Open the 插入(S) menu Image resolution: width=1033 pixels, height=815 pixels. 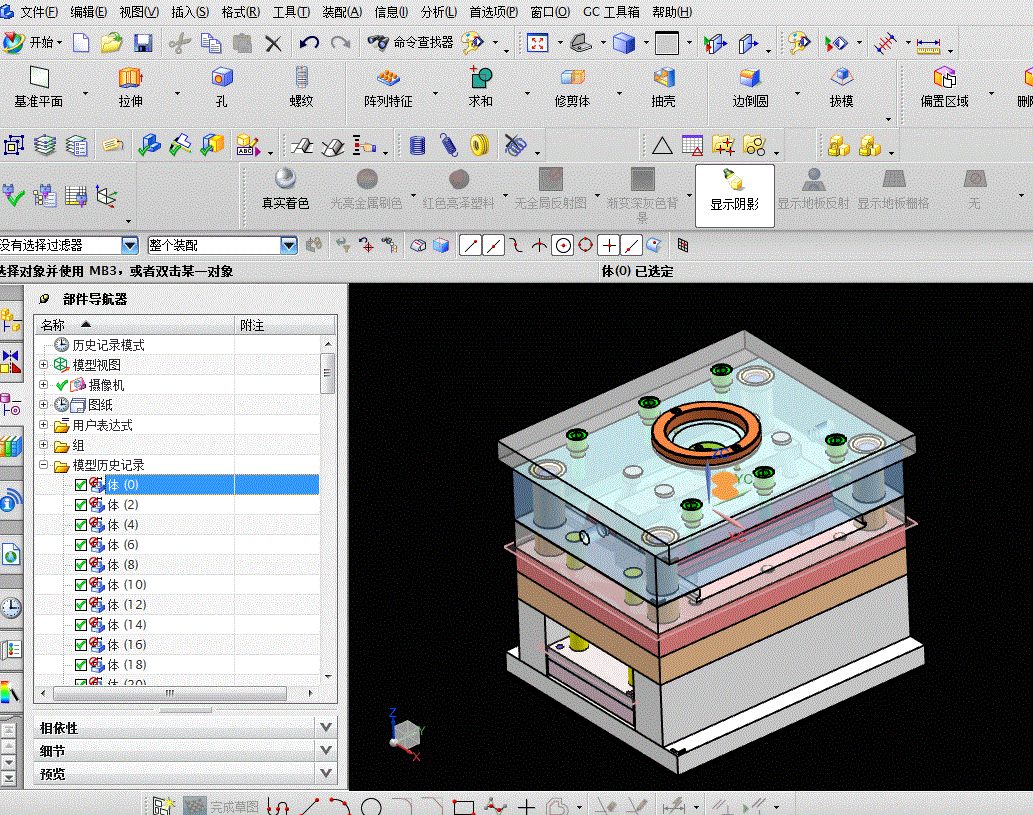coord(190,12)
